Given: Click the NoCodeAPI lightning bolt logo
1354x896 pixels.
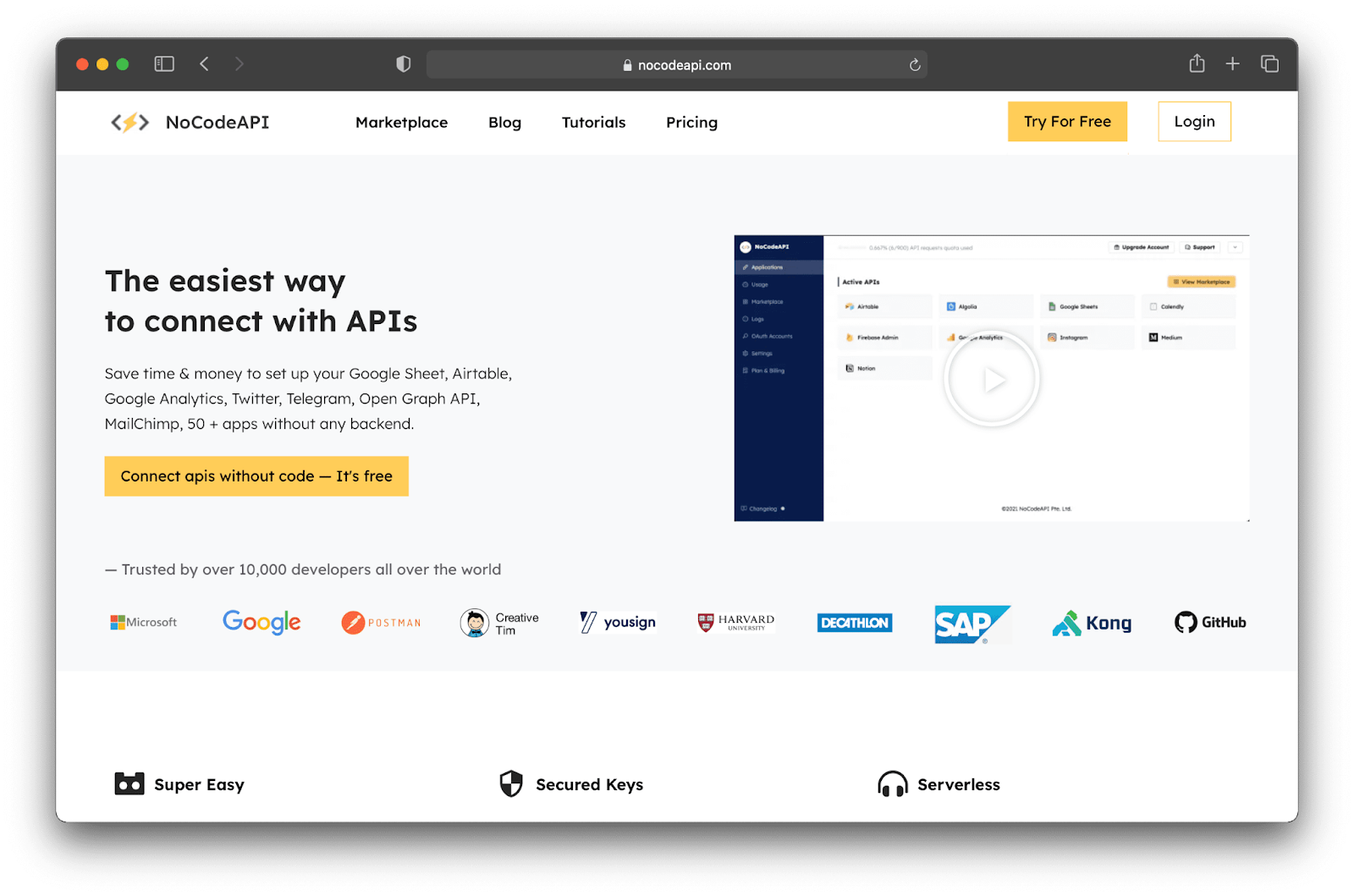Looking at the screenshot, I should [129, 123].
